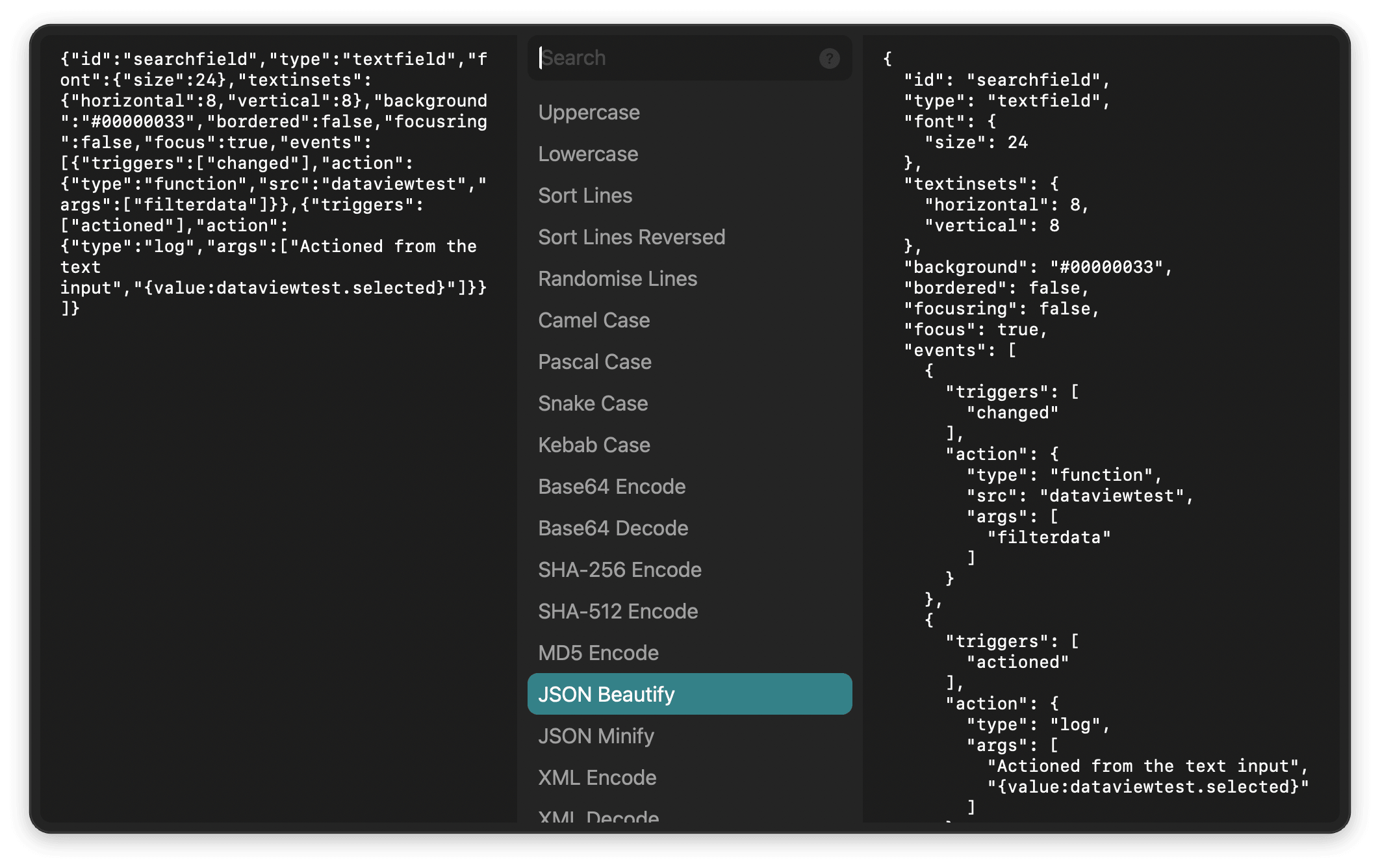Click the "id": "searchfield" output line
The image size is (1380, 868).
pyautogui.click(x=1007, y=80)
